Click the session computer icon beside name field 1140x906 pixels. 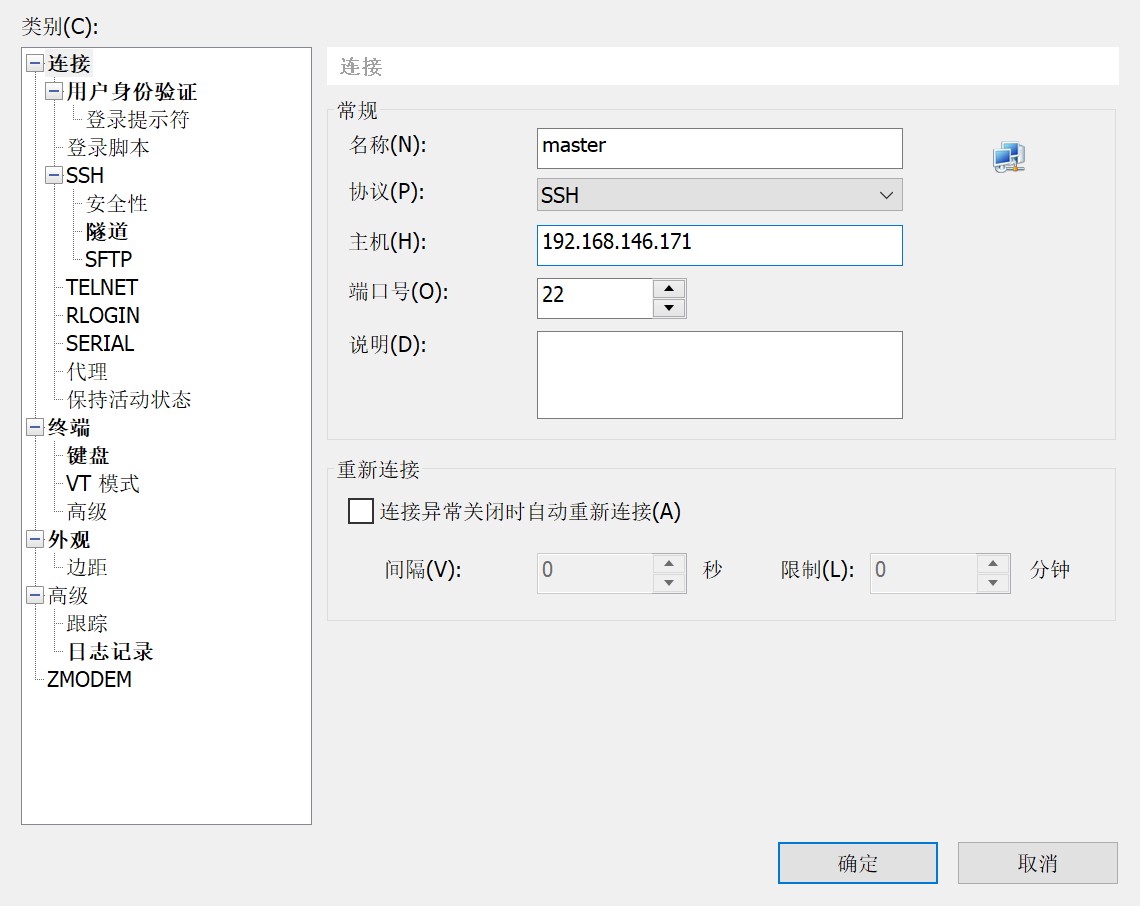tap(1008, 155)
